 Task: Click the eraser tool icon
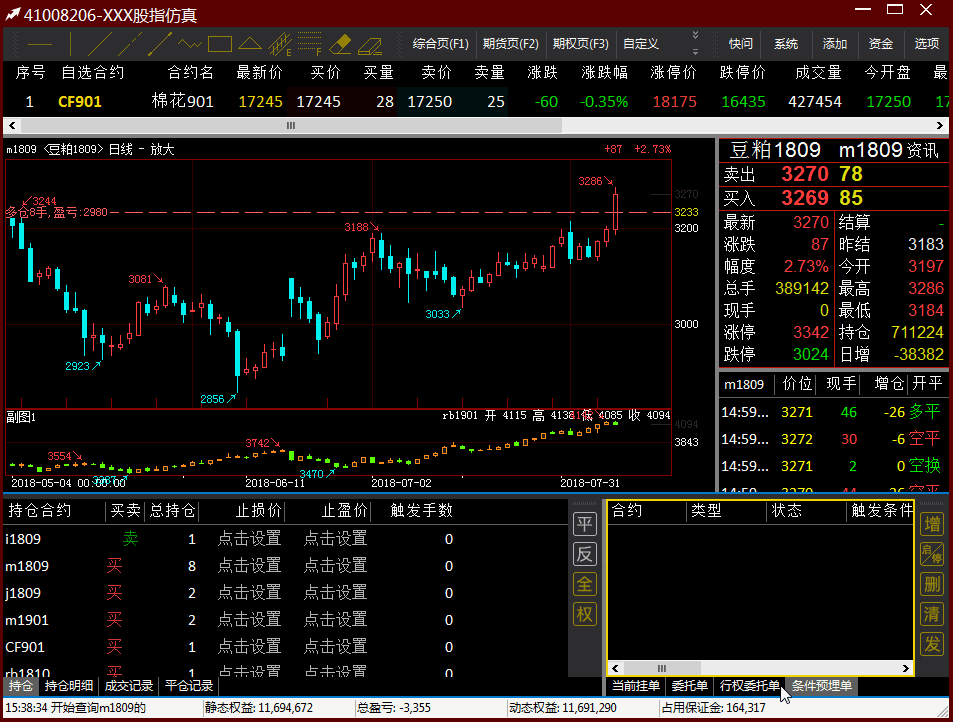341,44
